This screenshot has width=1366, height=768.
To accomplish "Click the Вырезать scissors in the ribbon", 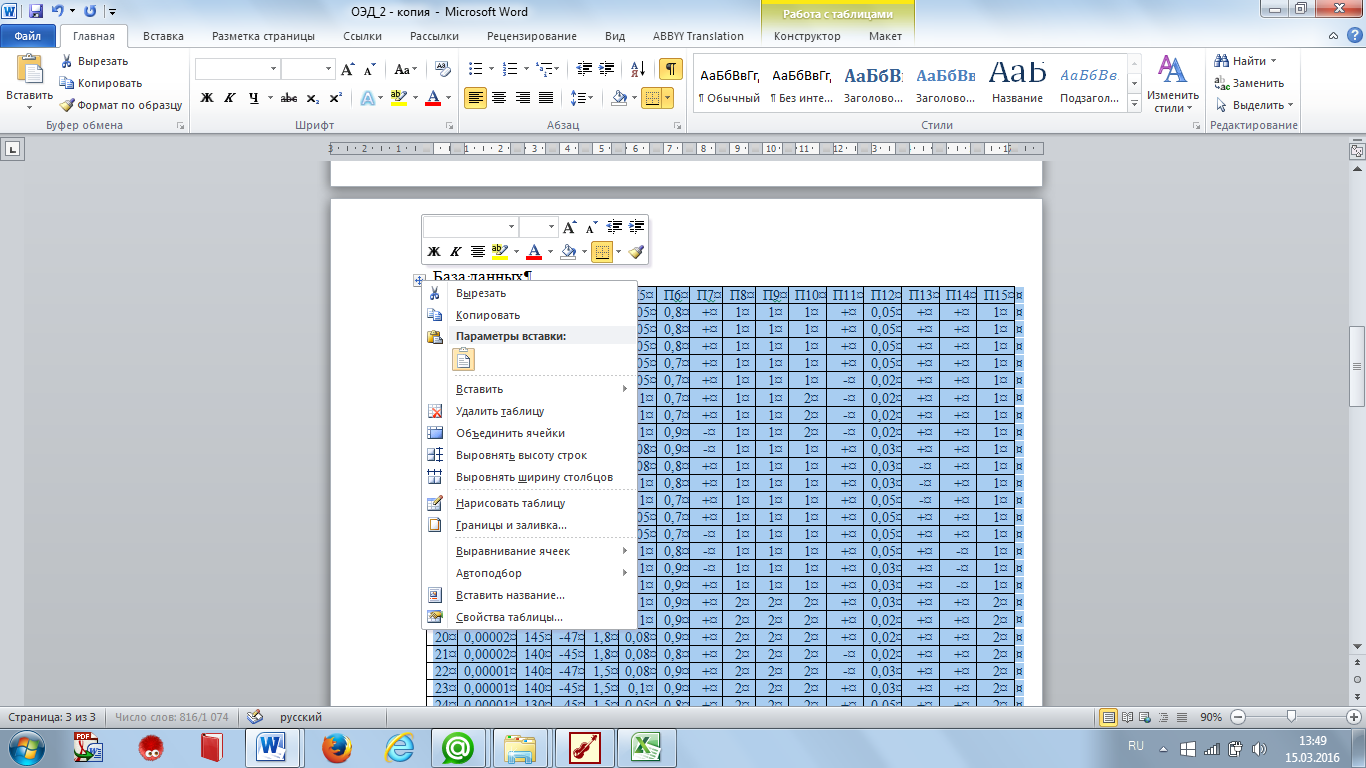I will click(x=67, y=61).
